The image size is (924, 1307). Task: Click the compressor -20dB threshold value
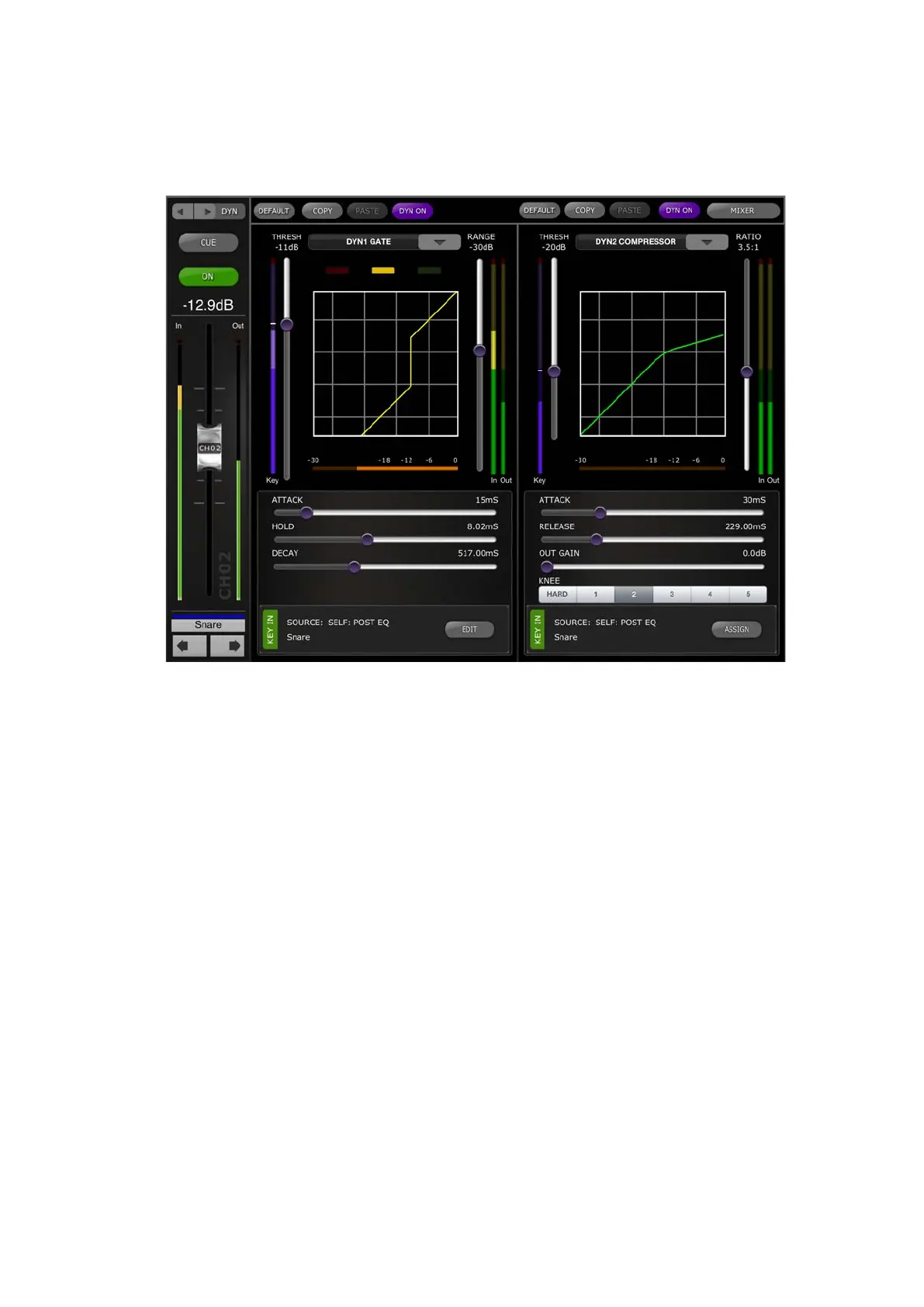pos(554,248)
